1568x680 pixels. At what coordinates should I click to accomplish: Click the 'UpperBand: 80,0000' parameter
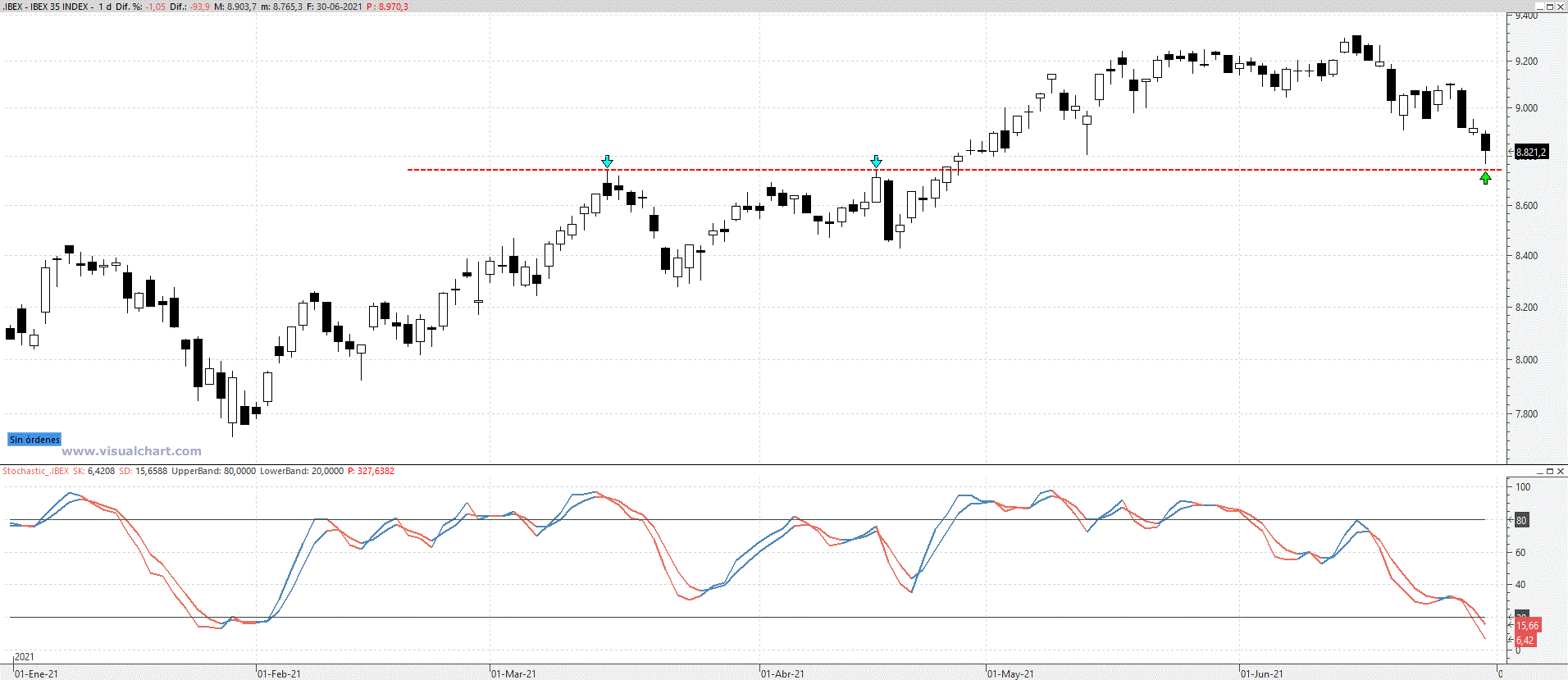pos(214,471)
